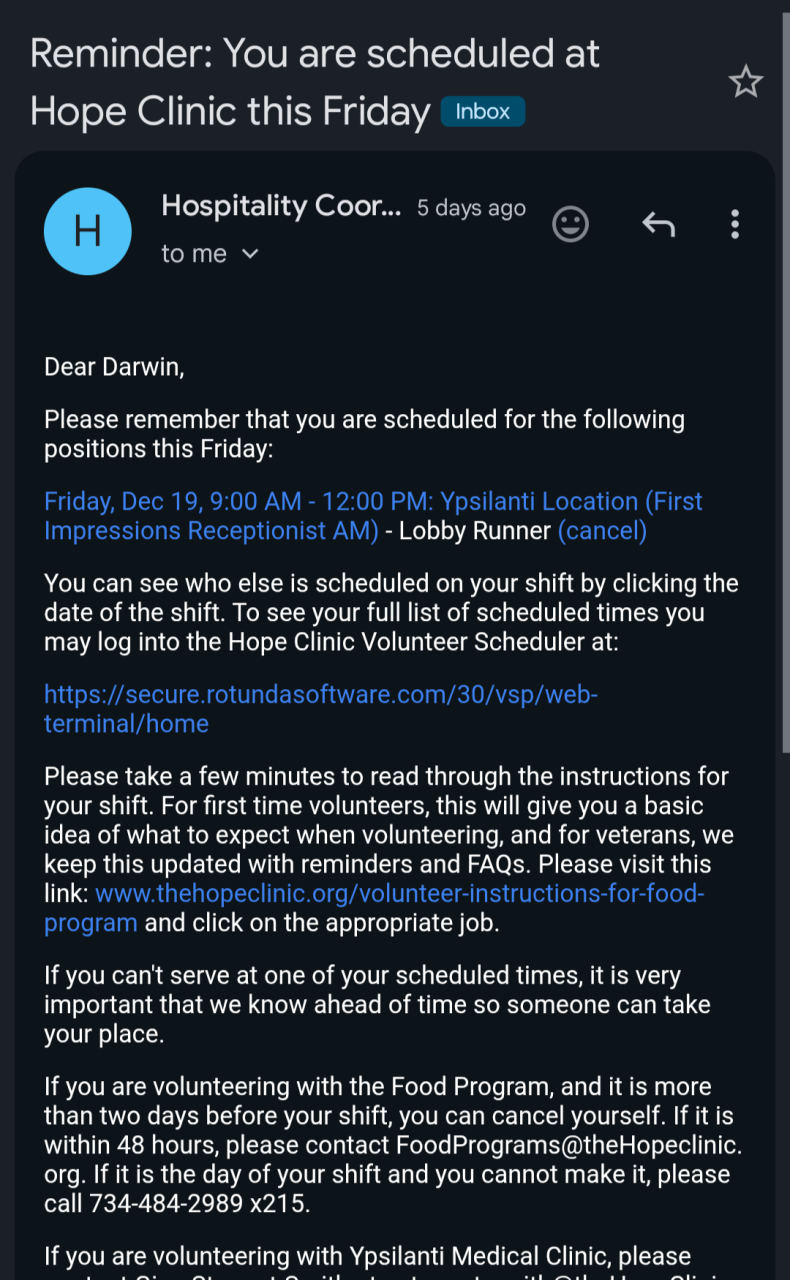Add an emoji reaction to the email

(571, 224)
